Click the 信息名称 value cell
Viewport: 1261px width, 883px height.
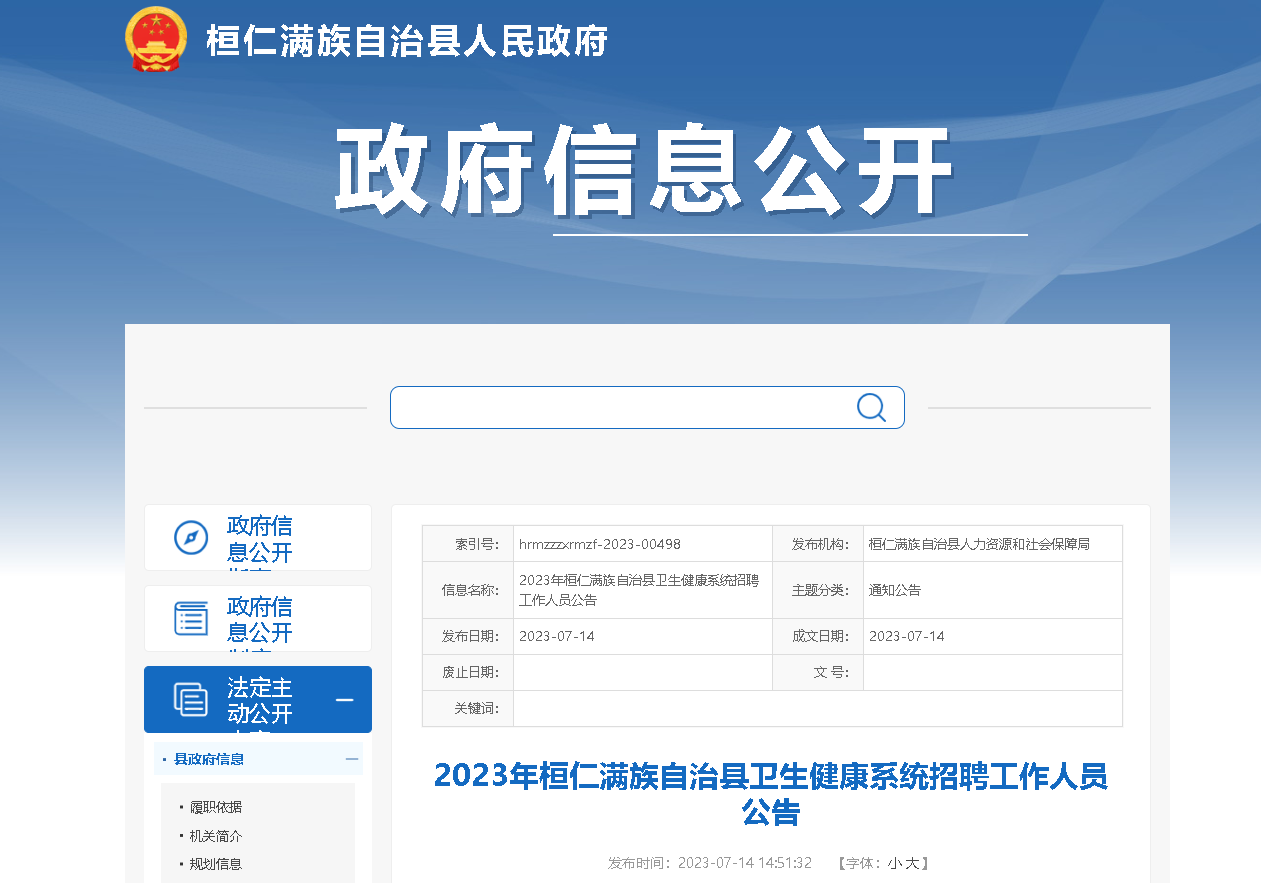643,590
